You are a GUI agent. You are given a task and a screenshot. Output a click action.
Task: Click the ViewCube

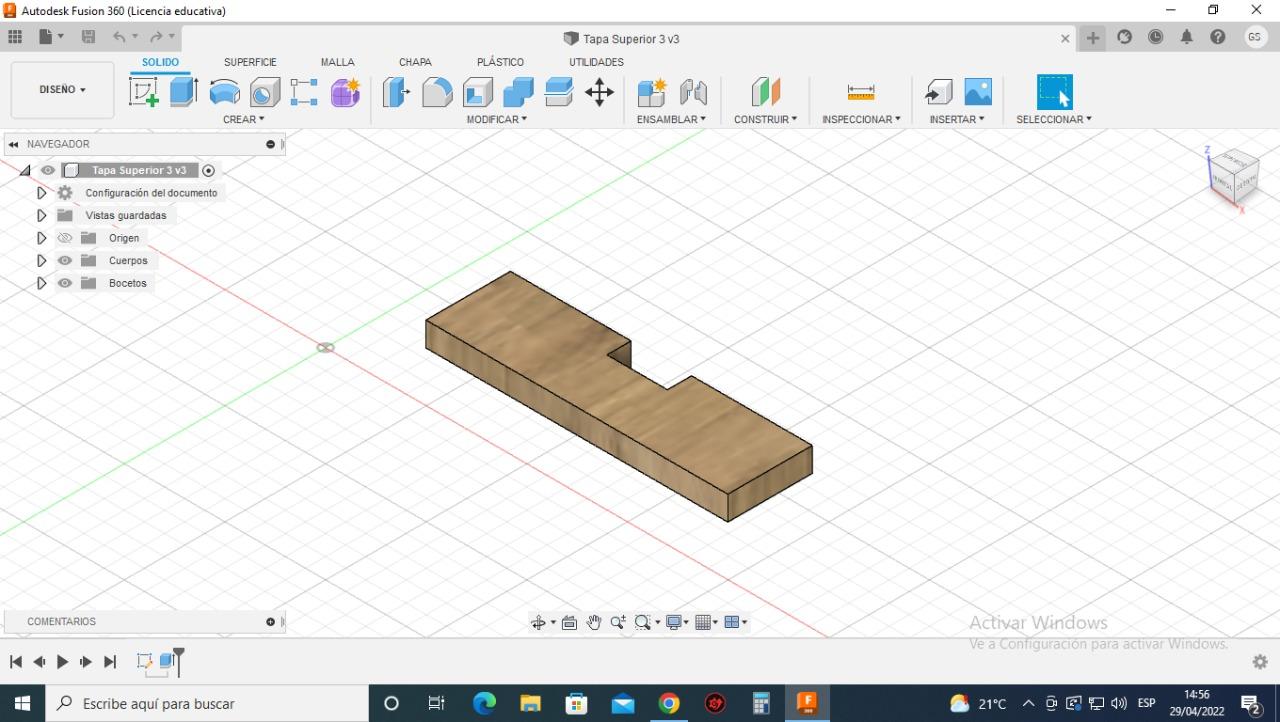tap(1234, 176)
